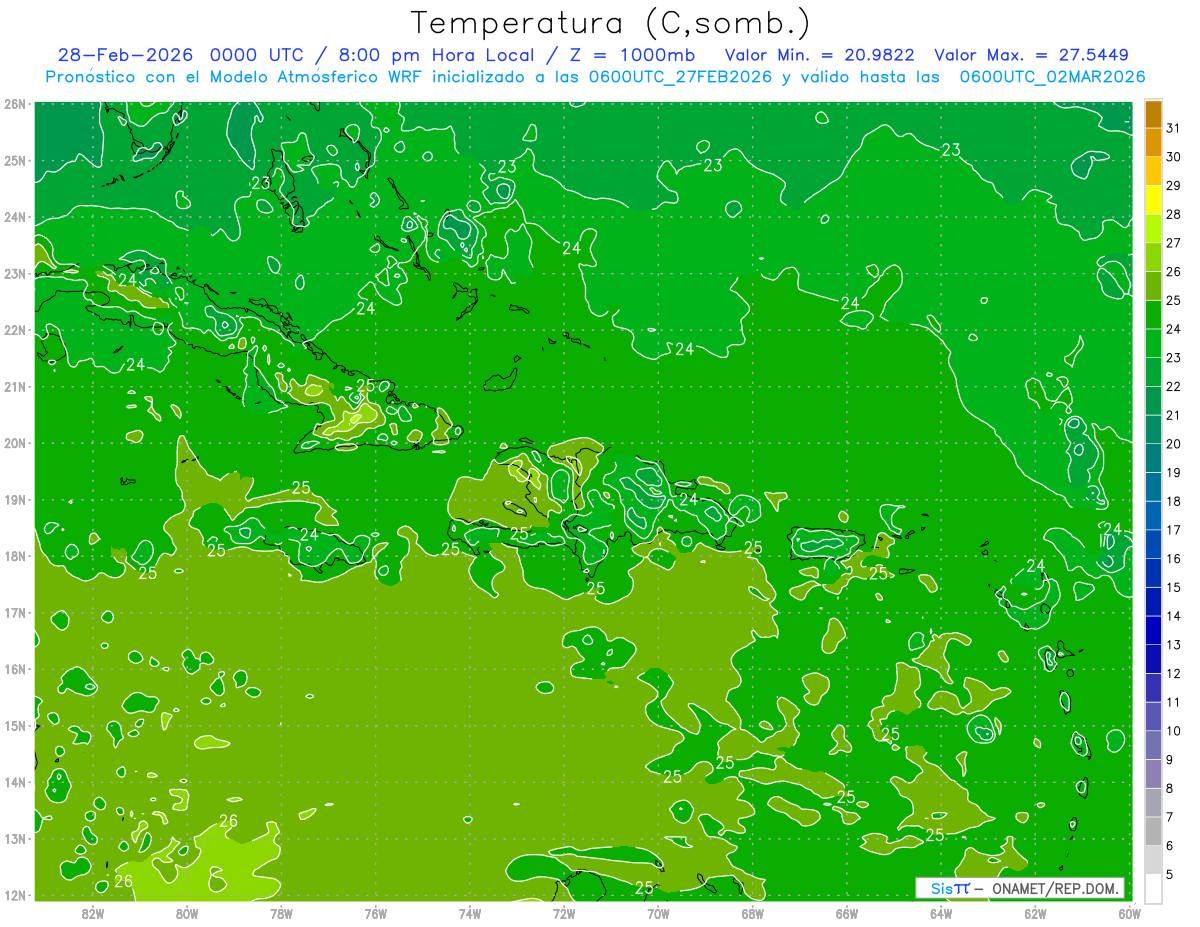This screenshot has height=927, width=1200.
Task: Click the 'ONAMET/REP.DOM.' credit text
Action: tap(1054, 888)
